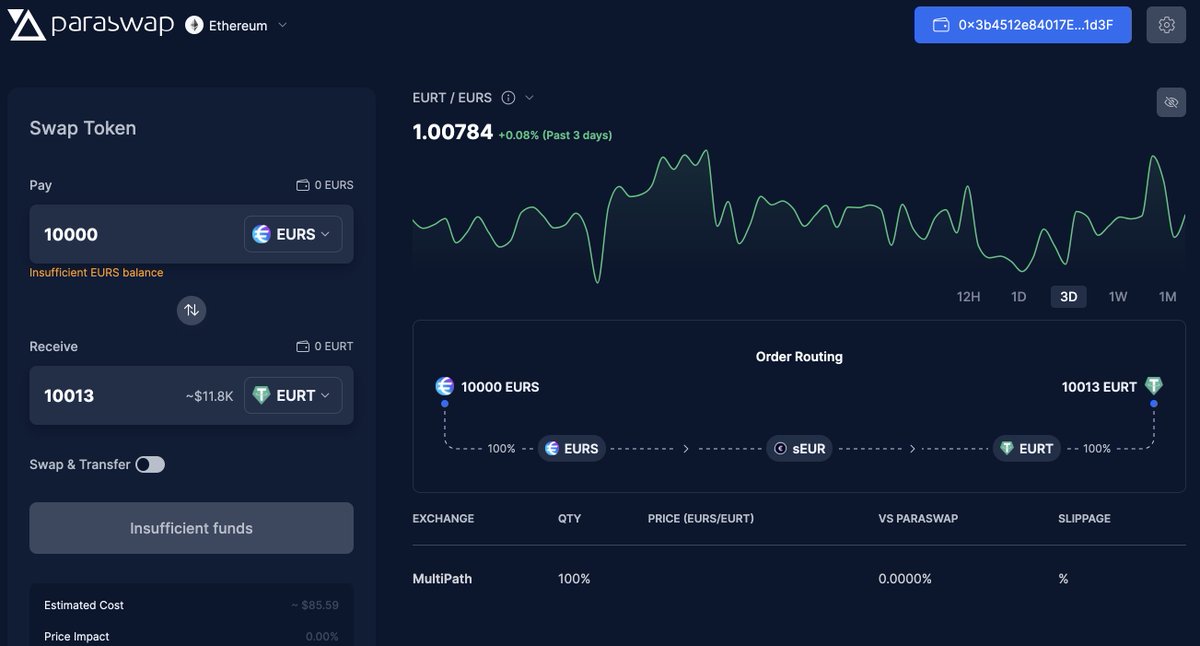1200x646 pixels.
Task: Click the SLIPPAGE column header
Action: coord(1084,519)
